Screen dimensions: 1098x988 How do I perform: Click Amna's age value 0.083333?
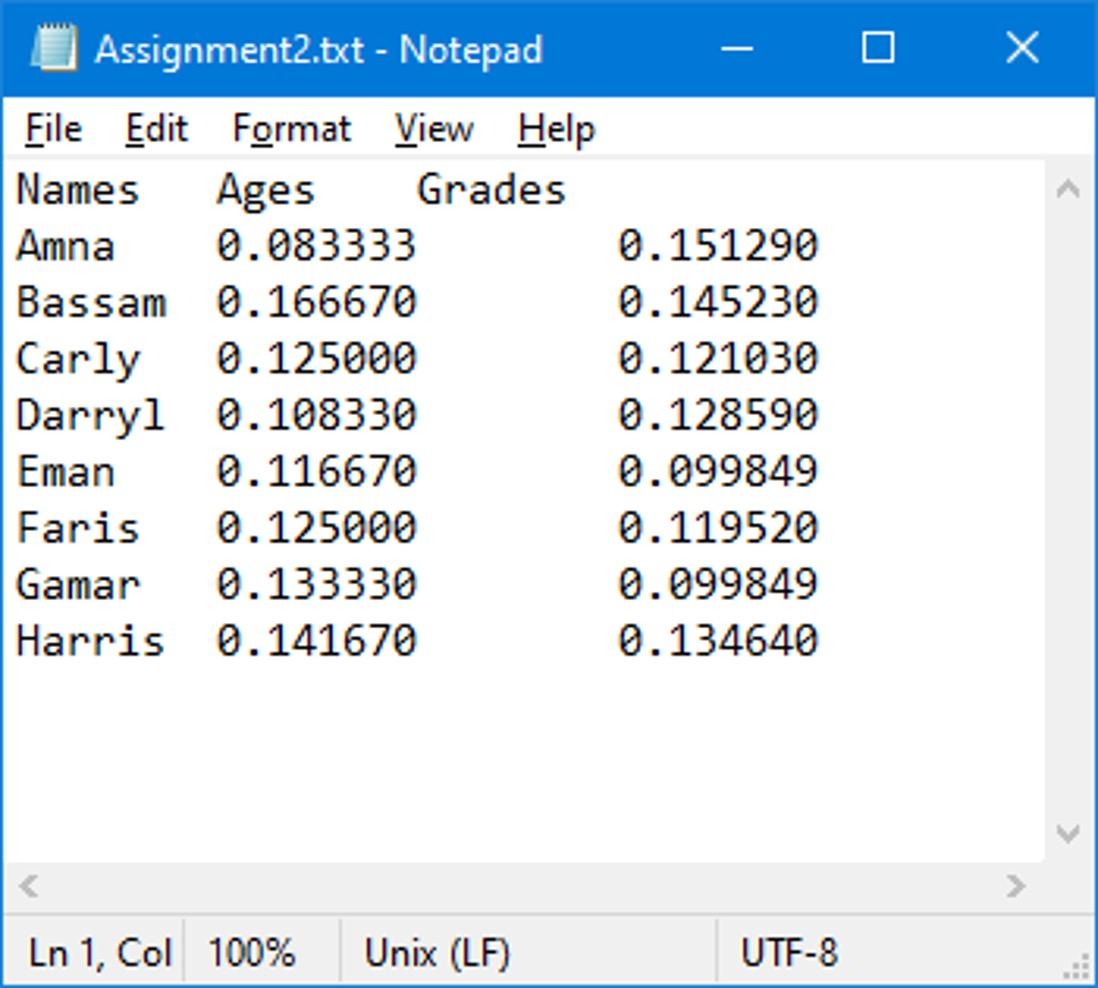click(317, 246)
